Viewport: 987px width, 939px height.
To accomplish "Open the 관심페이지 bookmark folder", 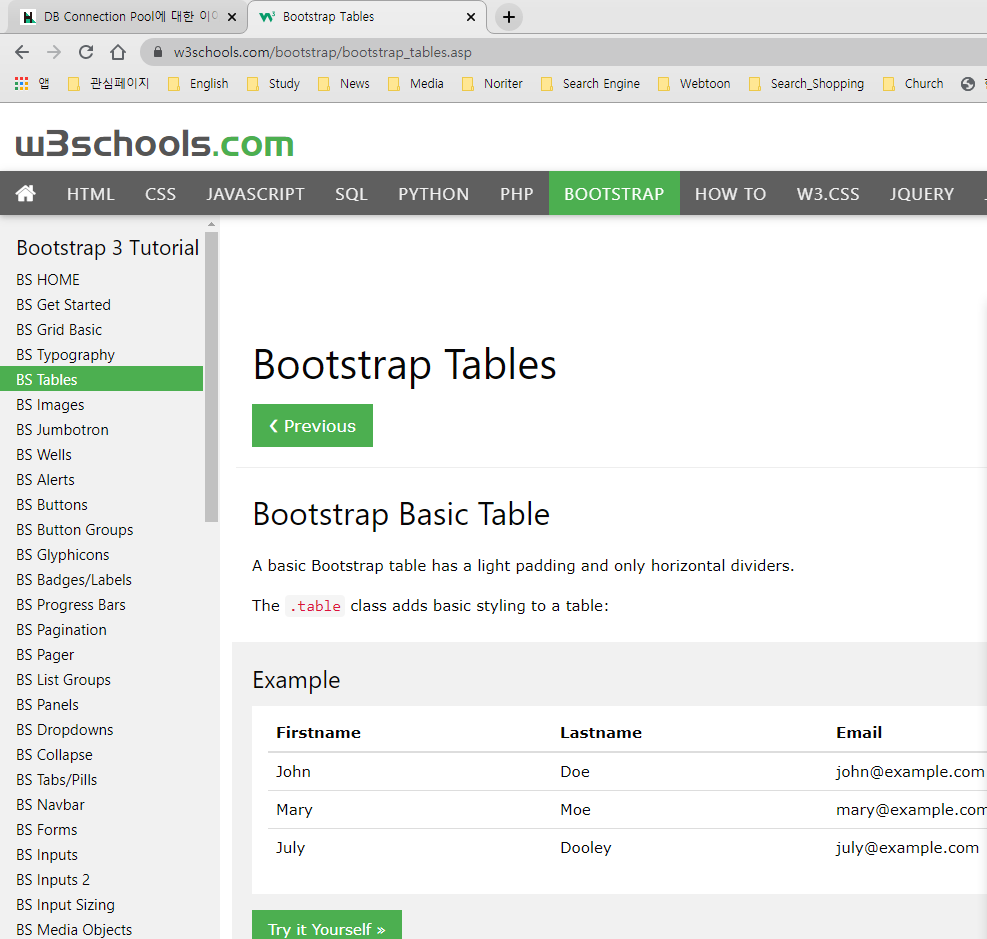I will 108,84.
